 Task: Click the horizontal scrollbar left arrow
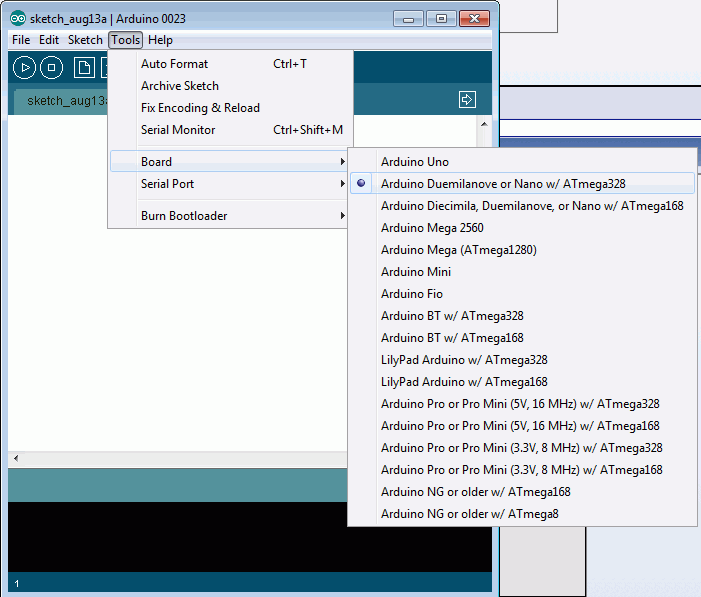(x=15, y=457)
